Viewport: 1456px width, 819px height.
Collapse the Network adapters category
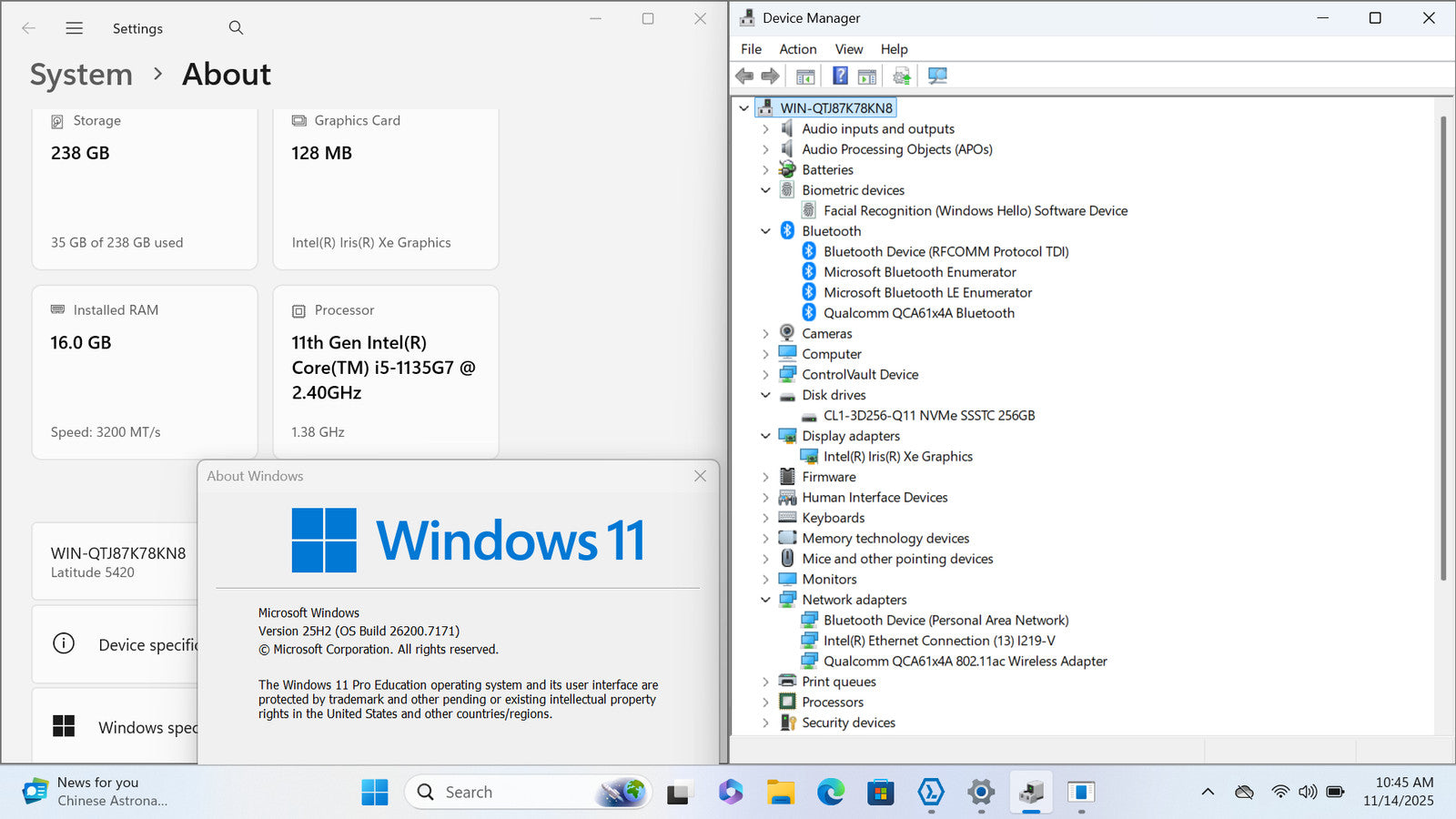click(765, 600)
